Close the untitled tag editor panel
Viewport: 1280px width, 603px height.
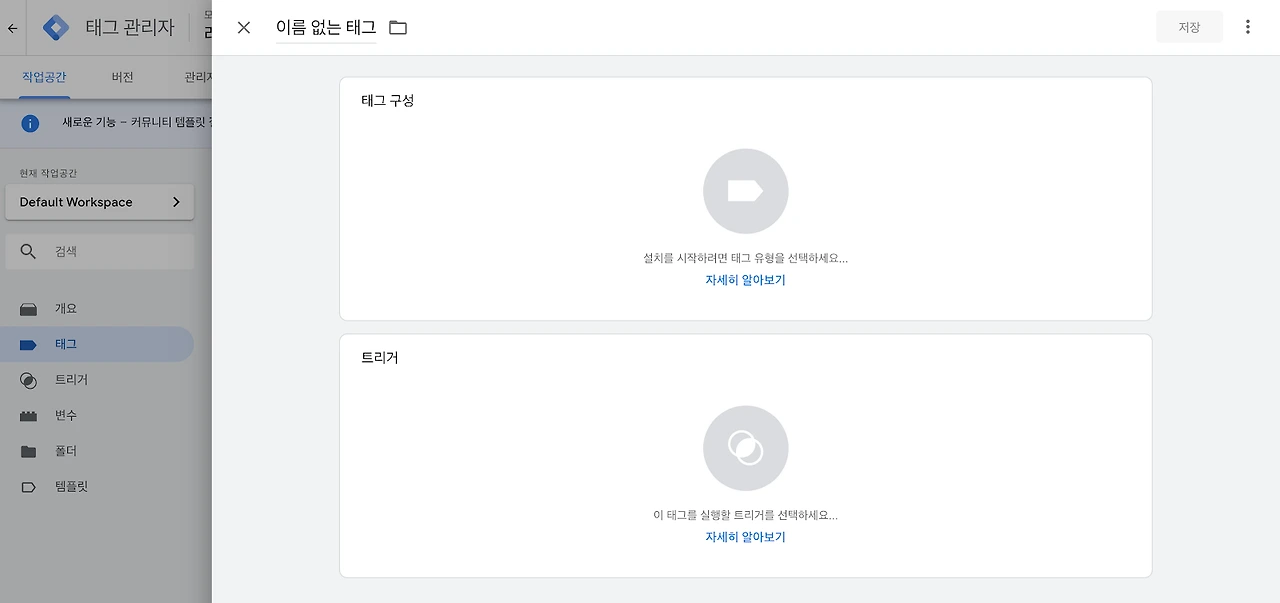coord(244,27)
